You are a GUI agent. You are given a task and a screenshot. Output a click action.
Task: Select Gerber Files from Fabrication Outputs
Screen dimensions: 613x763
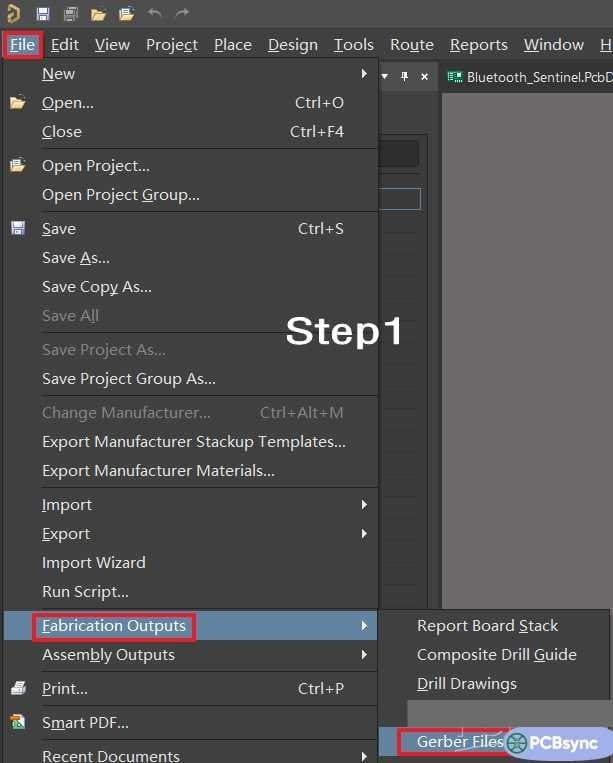460,742
